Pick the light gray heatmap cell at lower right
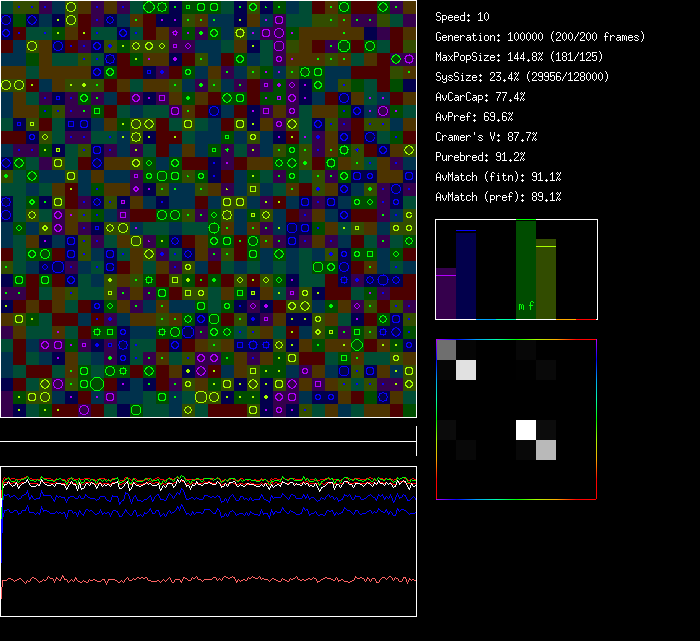Image resolution: width=700 pixels, height=641 pixels. click(x=546, y=450)
